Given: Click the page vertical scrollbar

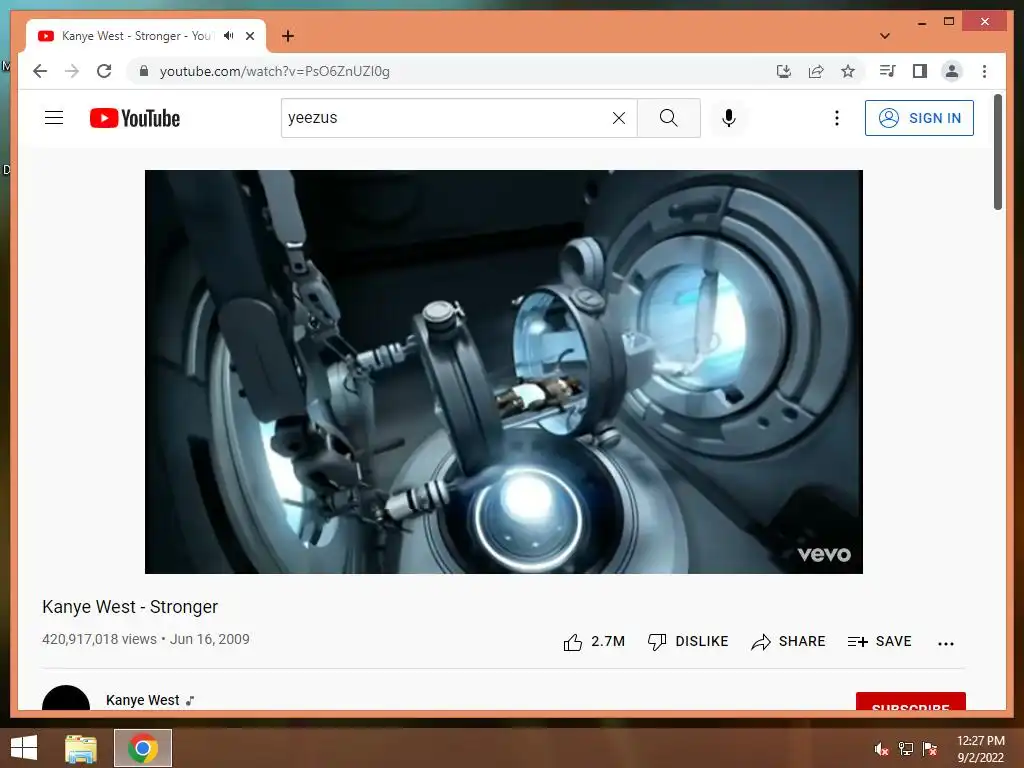Looking at the screenshot, I should click(x=998, y=152).
